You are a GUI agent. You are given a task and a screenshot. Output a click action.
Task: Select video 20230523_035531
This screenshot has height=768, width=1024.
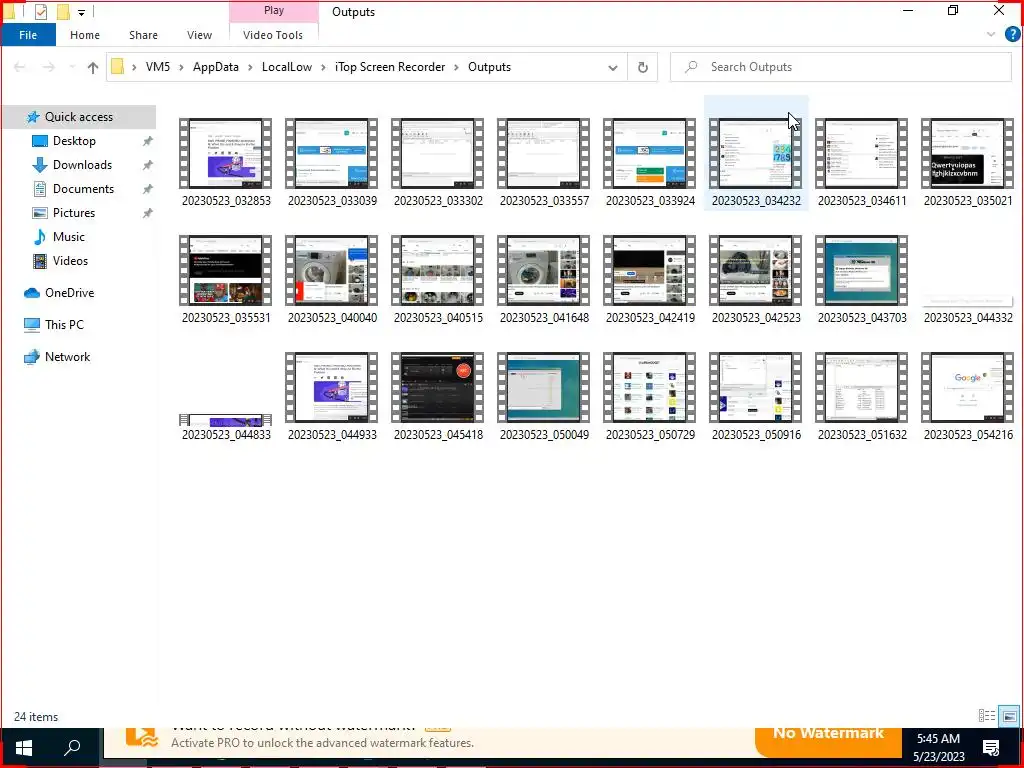point(226,280)
